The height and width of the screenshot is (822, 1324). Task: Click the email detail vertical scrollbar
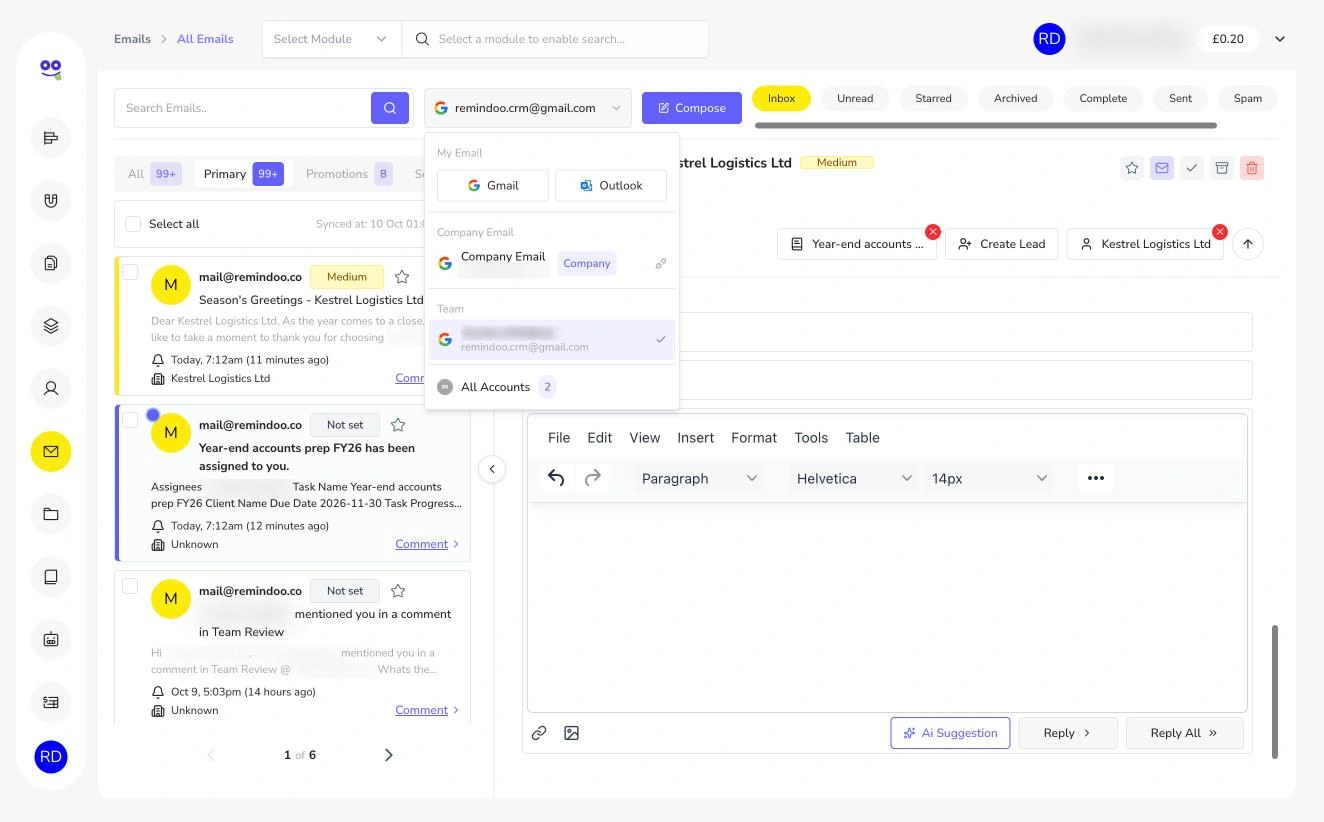point(1275,692)
